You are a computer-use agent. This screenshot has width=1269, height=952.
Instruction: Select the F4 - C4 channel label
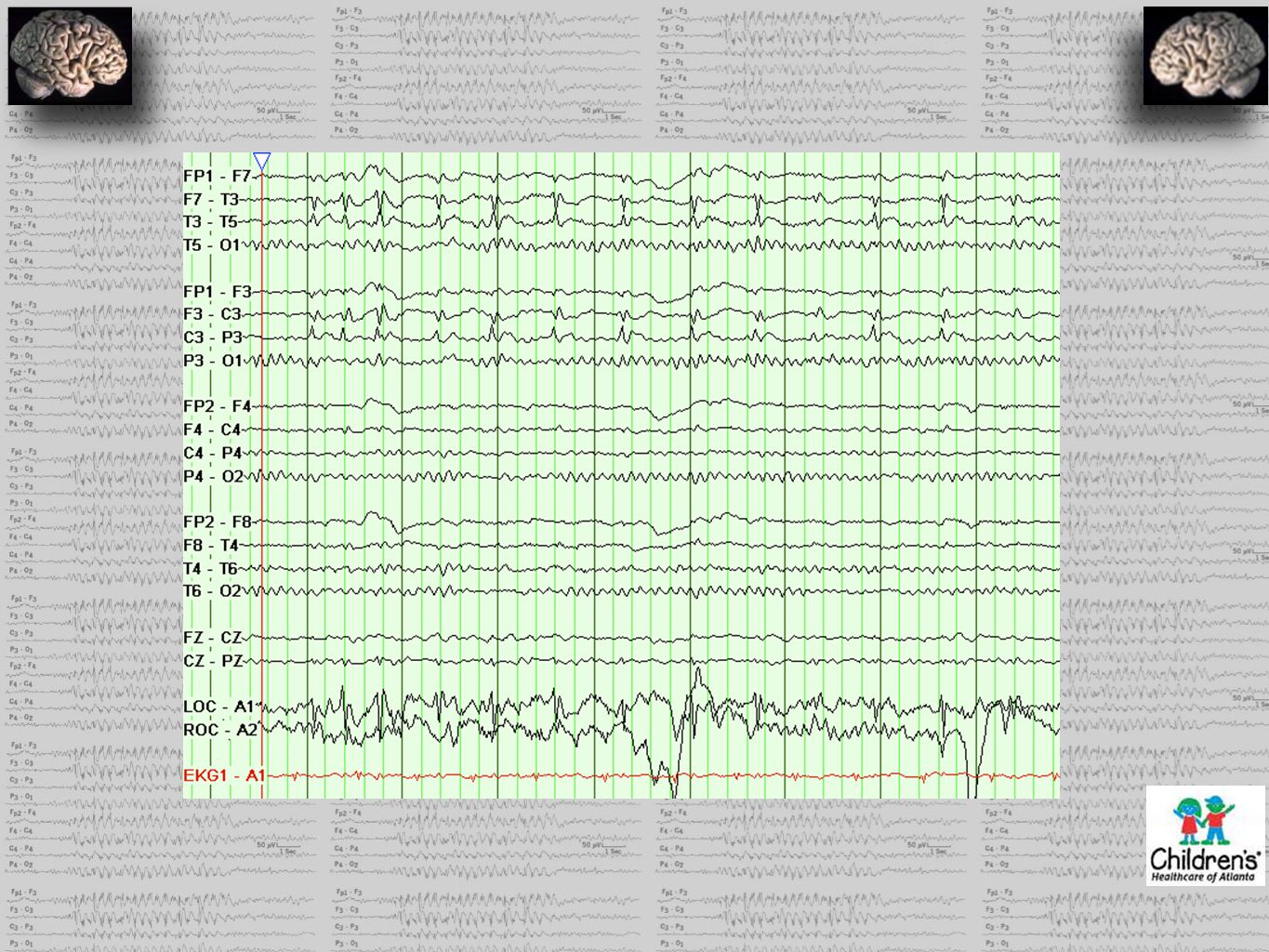pos(212,430)
